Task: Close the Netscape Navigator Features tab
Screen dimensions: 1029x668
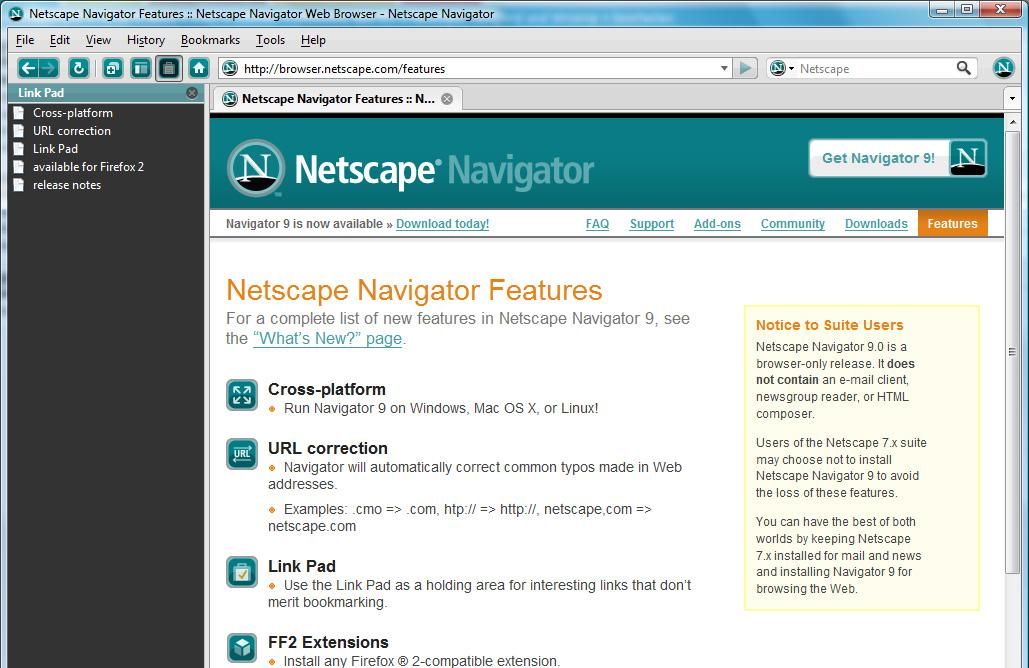Action: coord(447,99)
